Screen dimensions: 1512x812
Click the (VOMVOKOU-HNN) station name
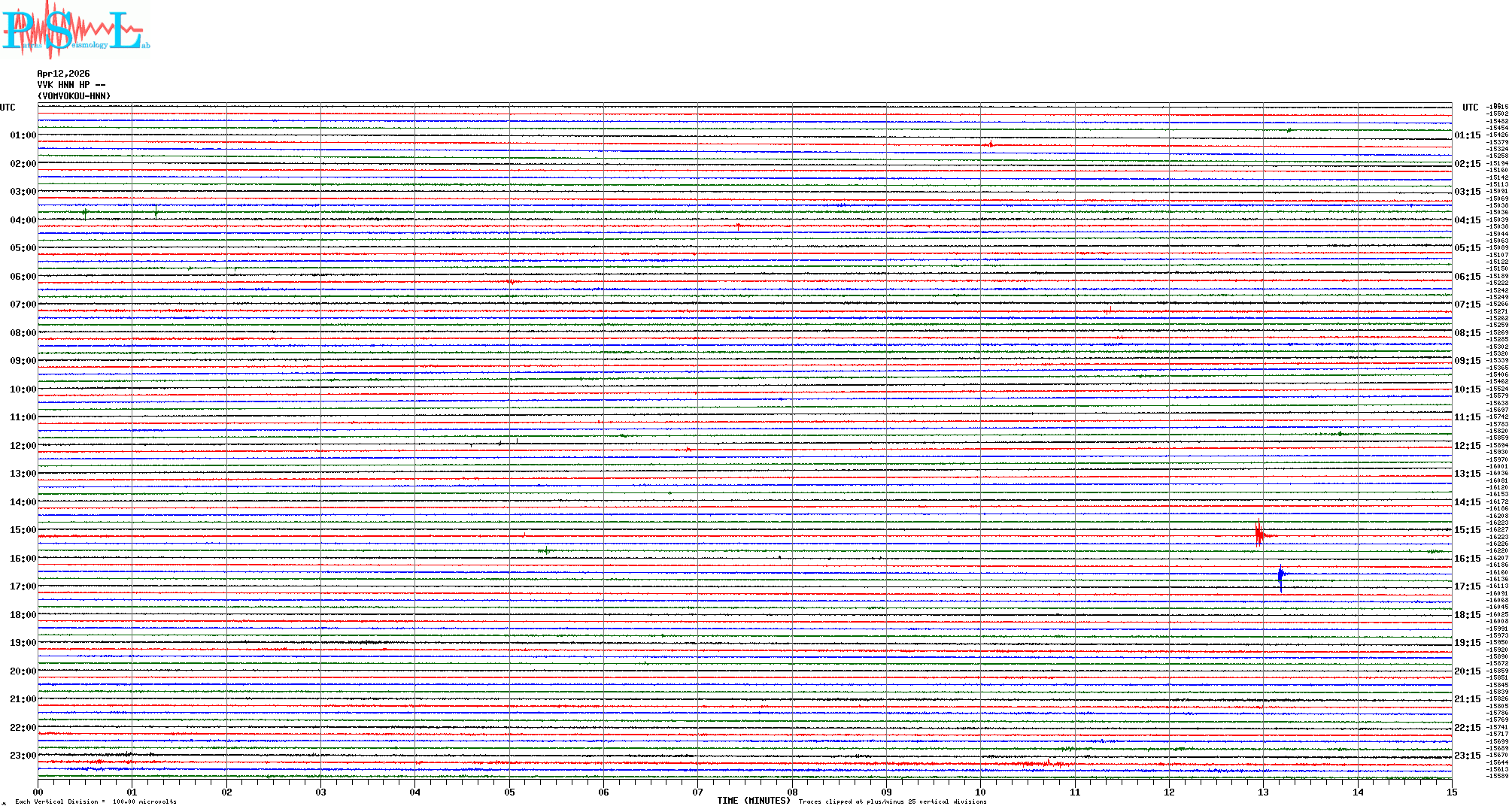click(74, 96)
